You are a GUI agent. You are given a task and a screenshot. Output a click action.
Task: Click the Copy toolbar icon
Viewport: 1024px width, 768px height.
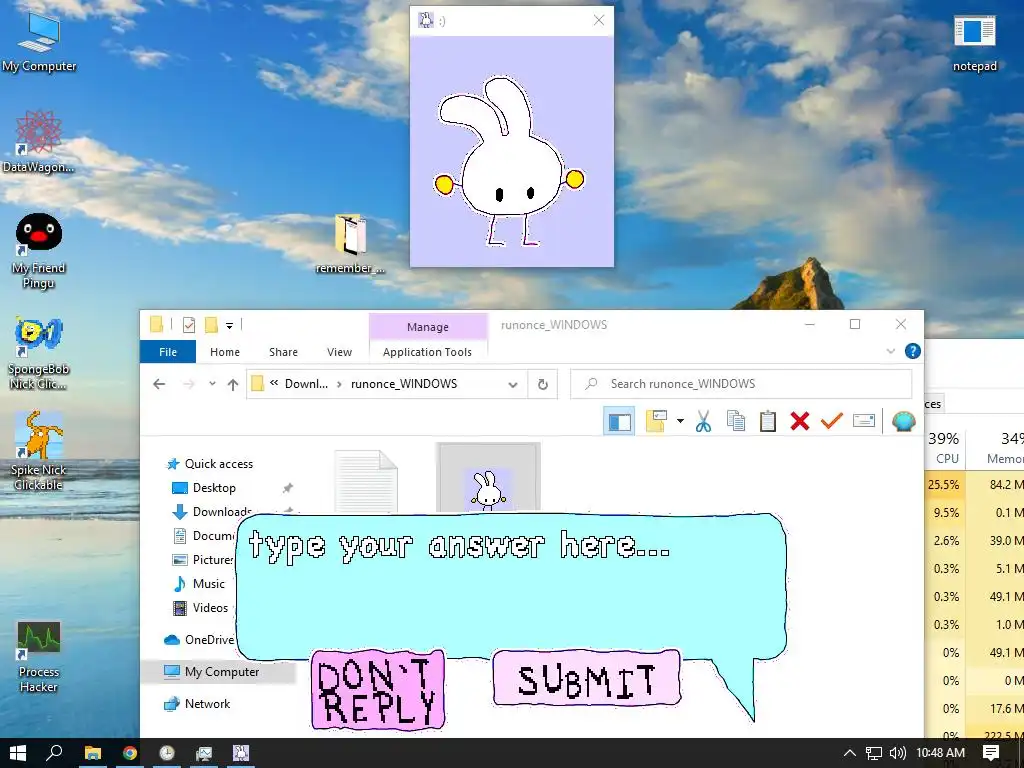click(x=735, y=421)
